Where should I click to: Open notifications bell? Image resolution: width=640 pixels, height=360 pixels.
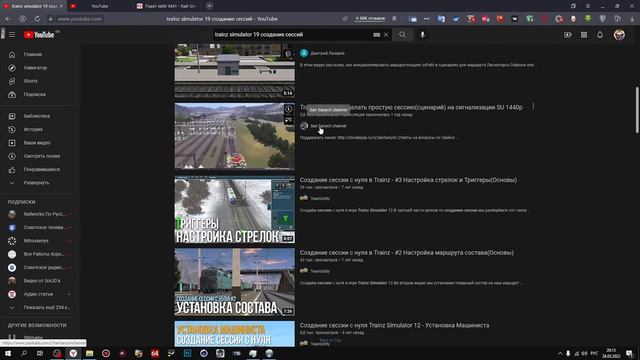pyautogui.click(x=600, y=35)
